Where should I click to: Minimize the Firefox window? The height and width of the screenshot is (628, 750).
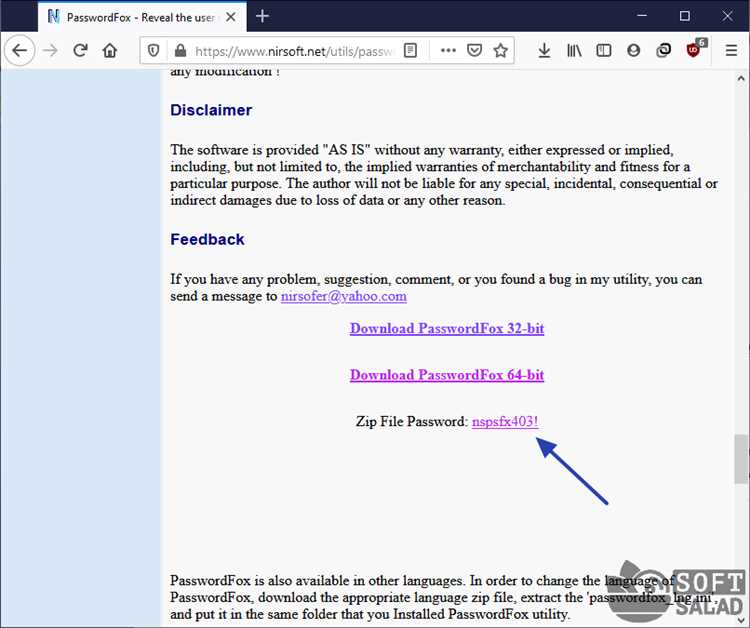[x=642, y=16]
